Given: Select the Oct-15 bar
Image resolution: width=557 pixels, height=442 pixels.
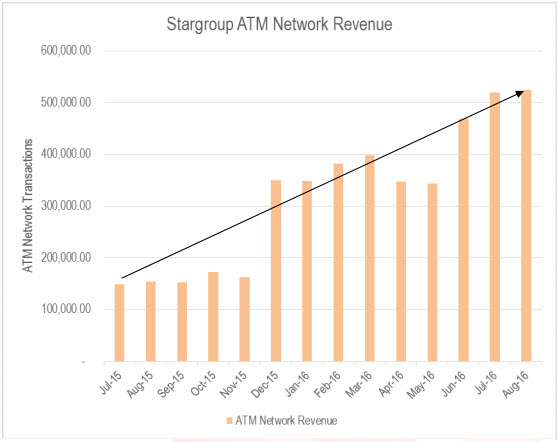Looking at the screenshot, I should tap(213, 317).
